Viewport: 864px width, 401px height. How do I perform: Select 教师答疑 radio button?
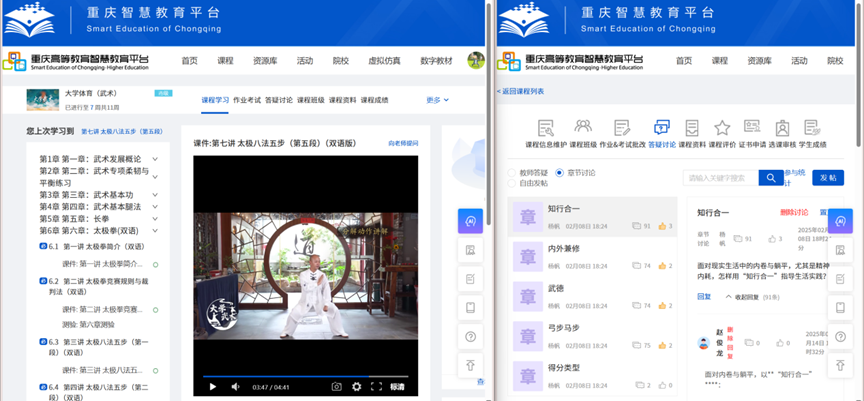pyautogui.click(x=512, y=172)
